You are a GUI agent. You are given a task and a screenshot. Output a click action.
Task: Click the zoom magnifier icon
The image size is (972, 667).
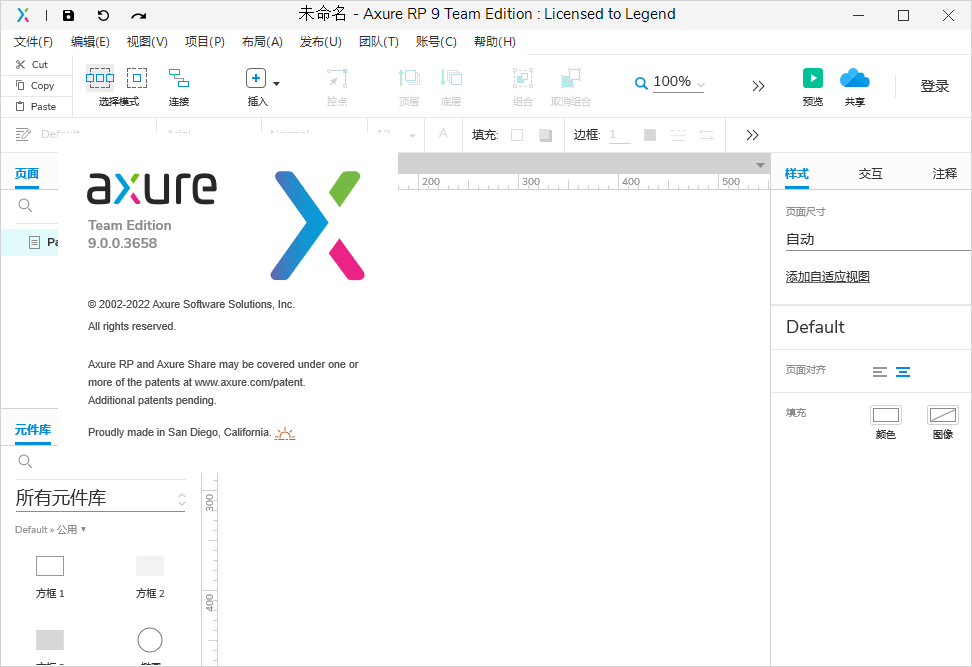[641, 82]
